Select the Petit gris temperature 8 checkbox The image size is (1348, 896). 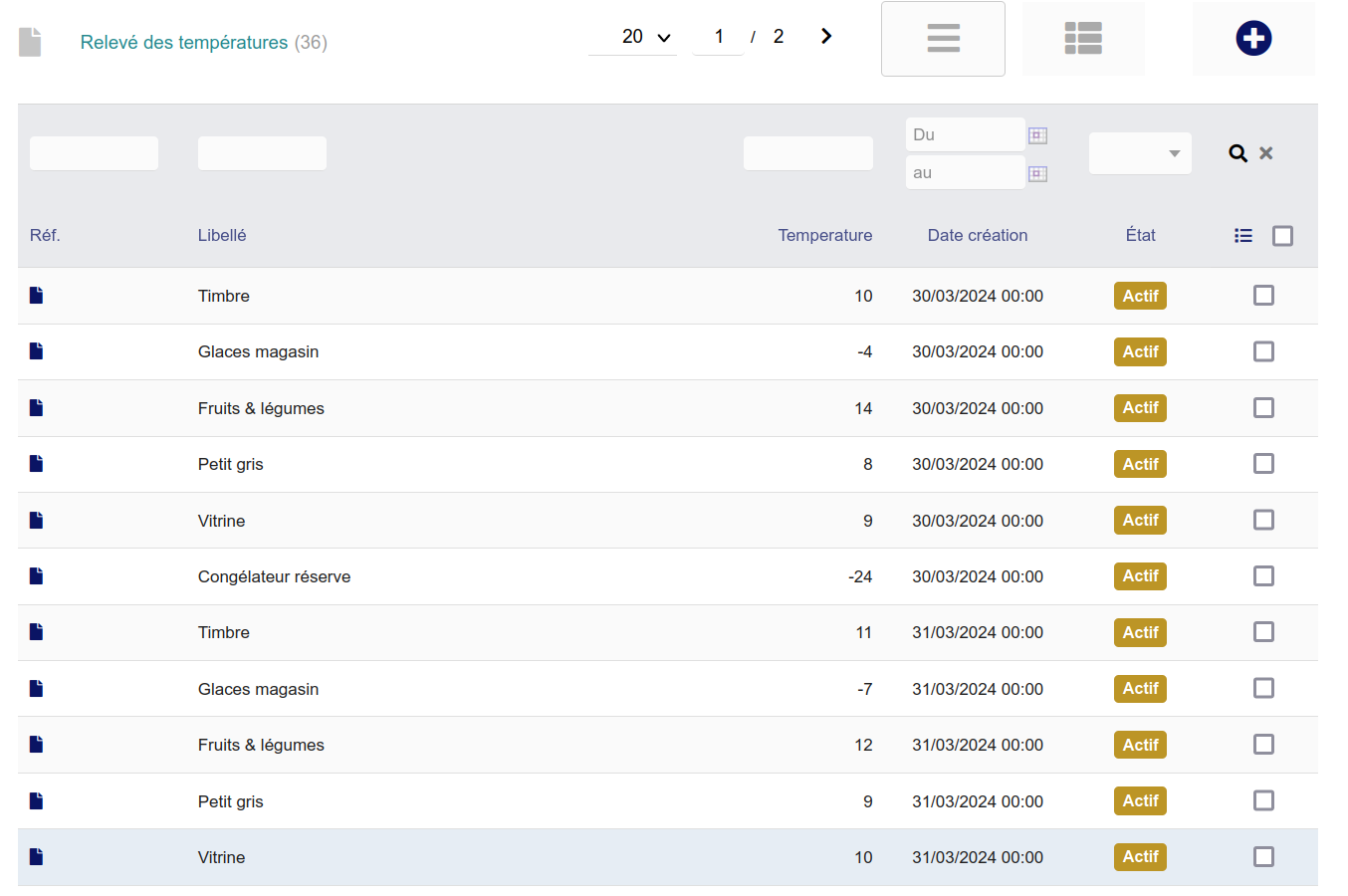(1263, 463)
